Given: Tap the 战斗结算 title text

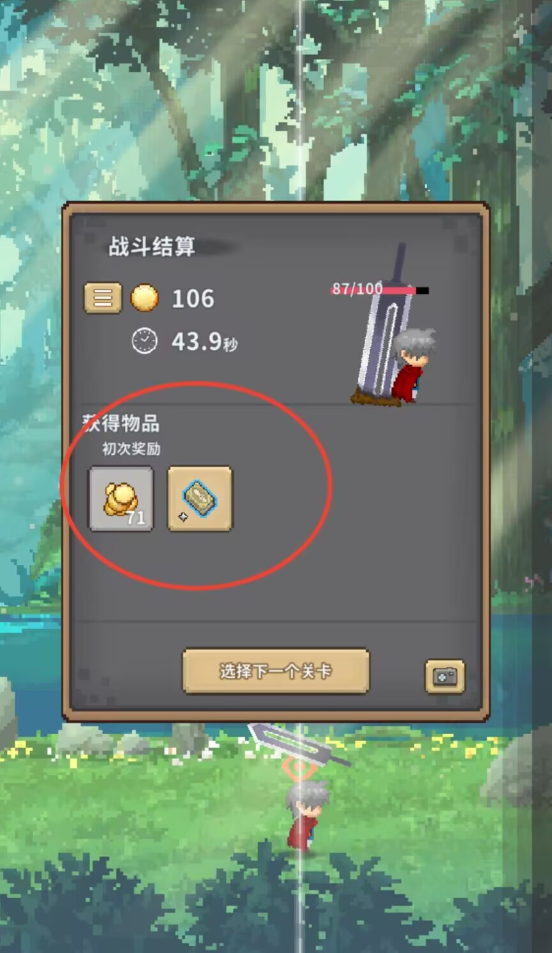Looking at the screenshot, I should (152, 246).
